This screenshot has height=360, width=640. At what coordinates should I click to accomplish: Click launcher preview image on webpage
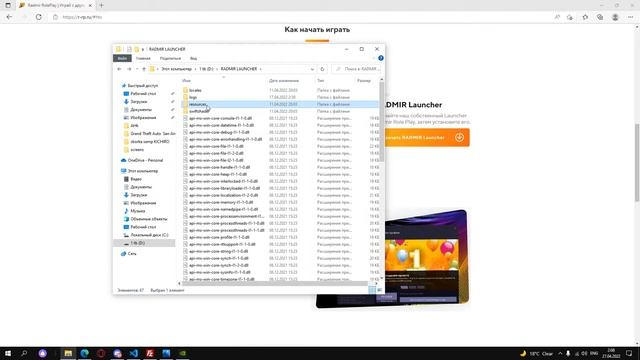click(427, 258)
